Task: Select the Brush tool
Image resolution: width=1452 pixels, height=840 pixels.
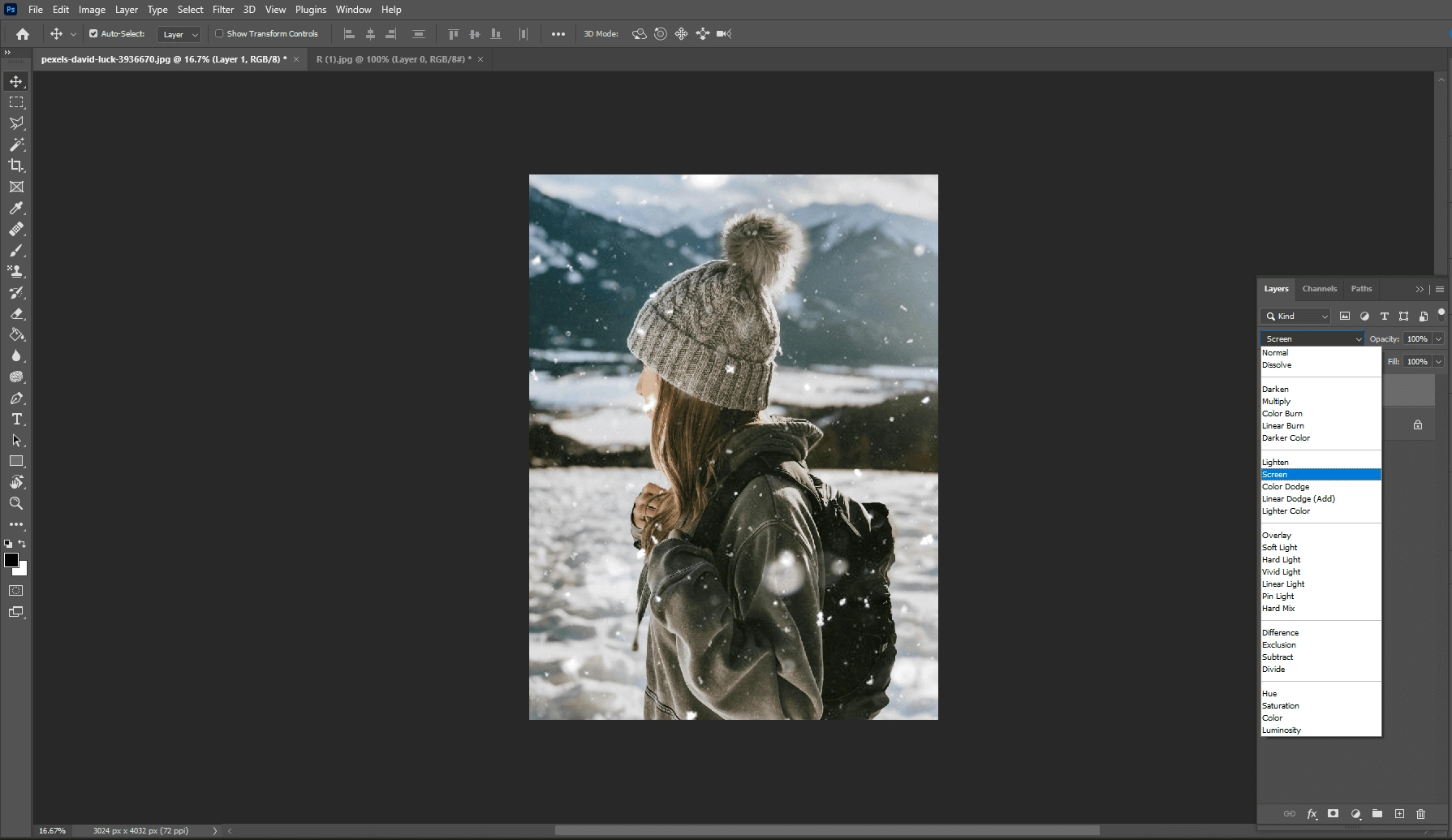Action: [x=16, y=250]
